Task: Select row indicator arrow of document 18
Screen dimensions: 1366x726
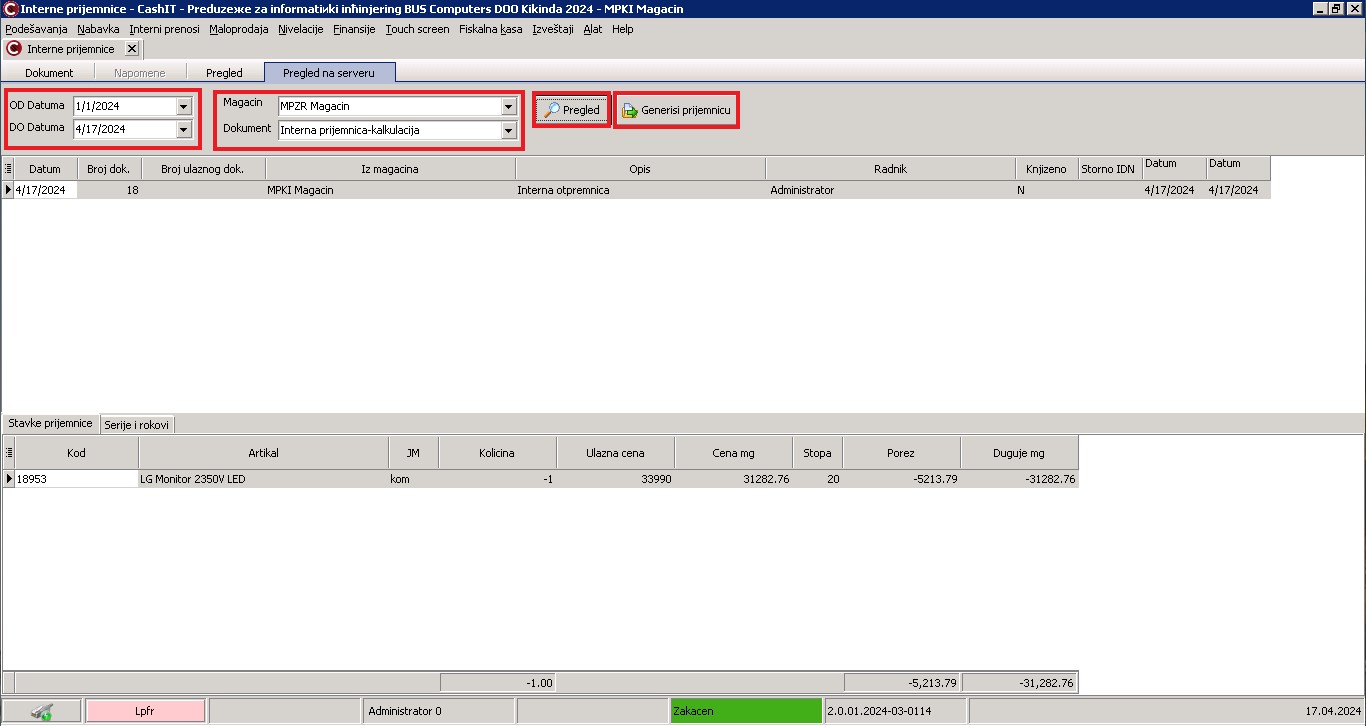Action: coord(8,190)
